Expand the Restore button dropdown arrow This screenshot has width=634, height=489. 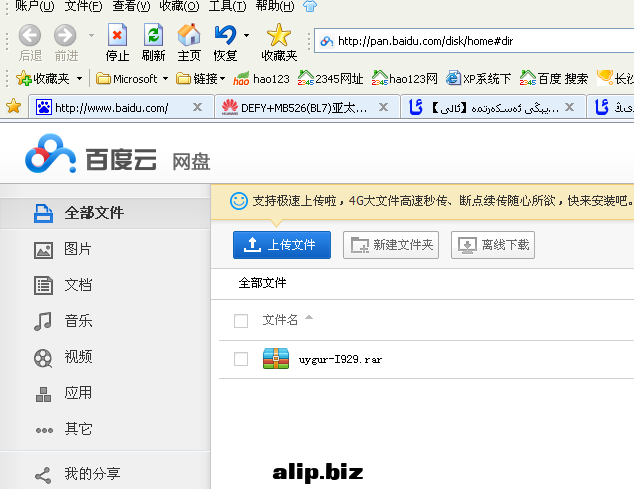pyautogui.click(x=247, y=36)
